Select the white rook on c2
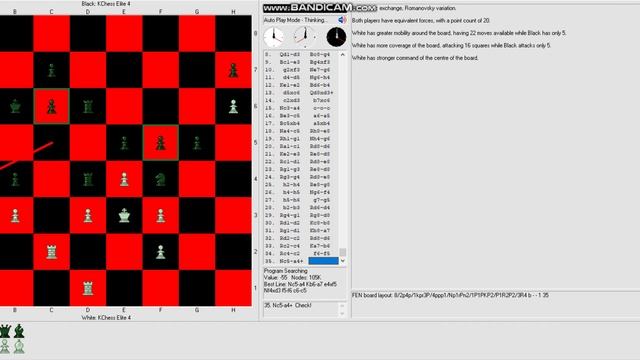 (x=51, y=252)
